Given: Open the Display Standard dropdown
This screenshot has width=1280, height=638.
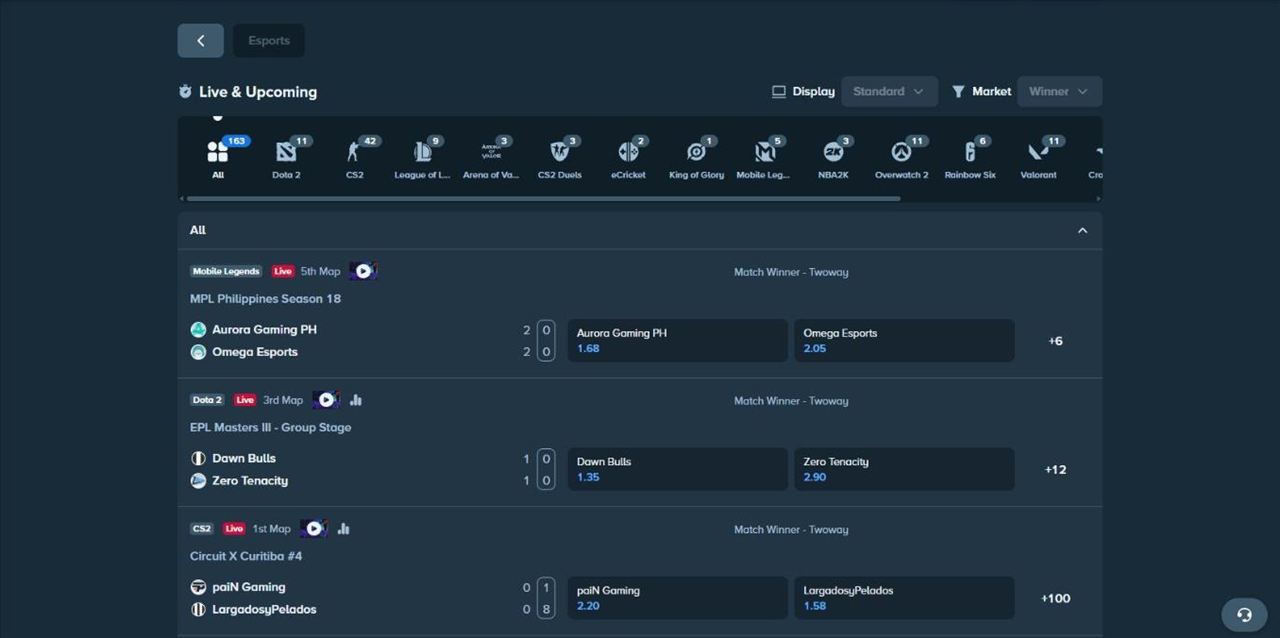Looking at the screenshot, I should tap(889, 91).
